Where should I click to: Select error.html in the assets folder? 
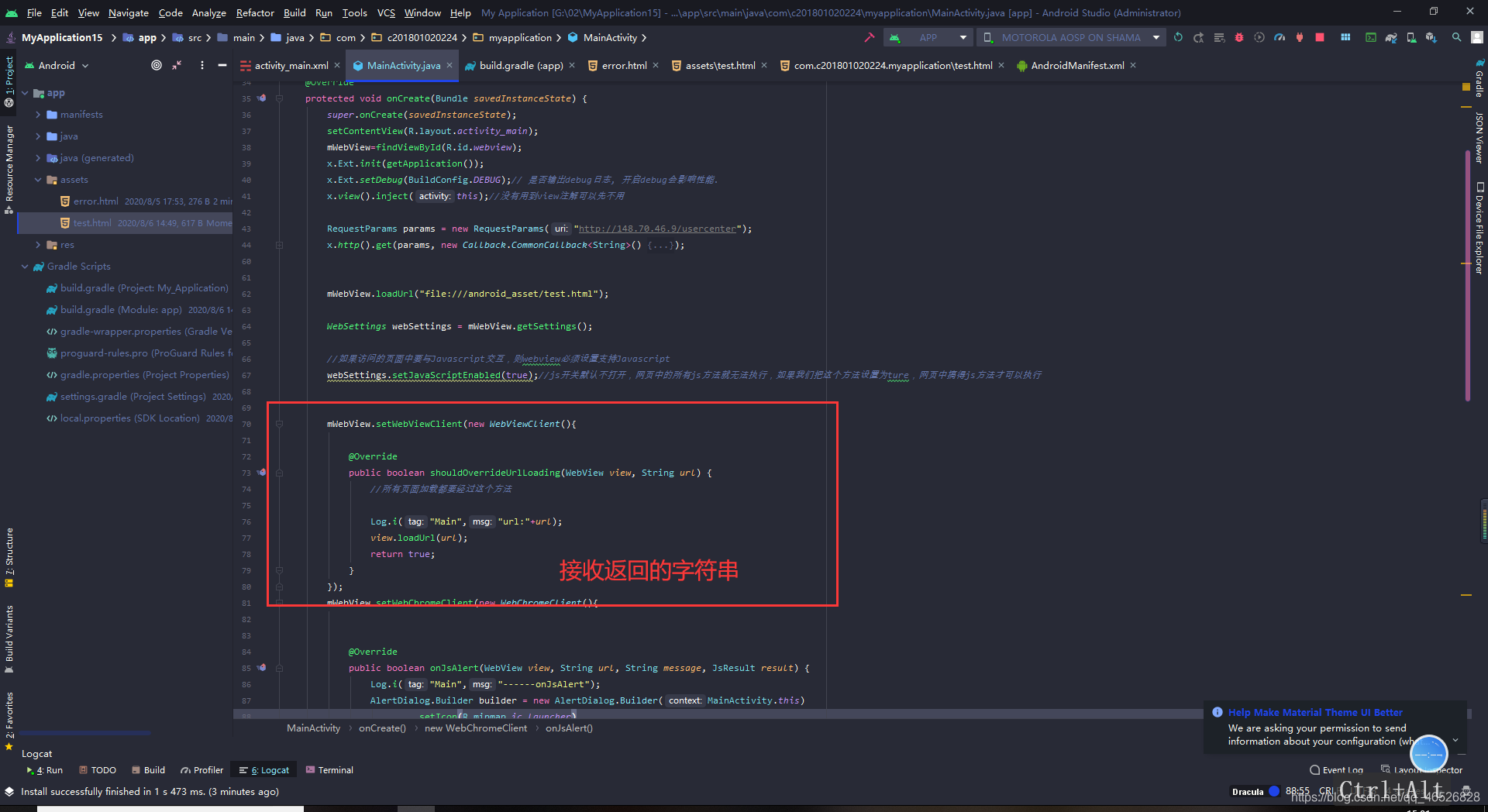96,201
